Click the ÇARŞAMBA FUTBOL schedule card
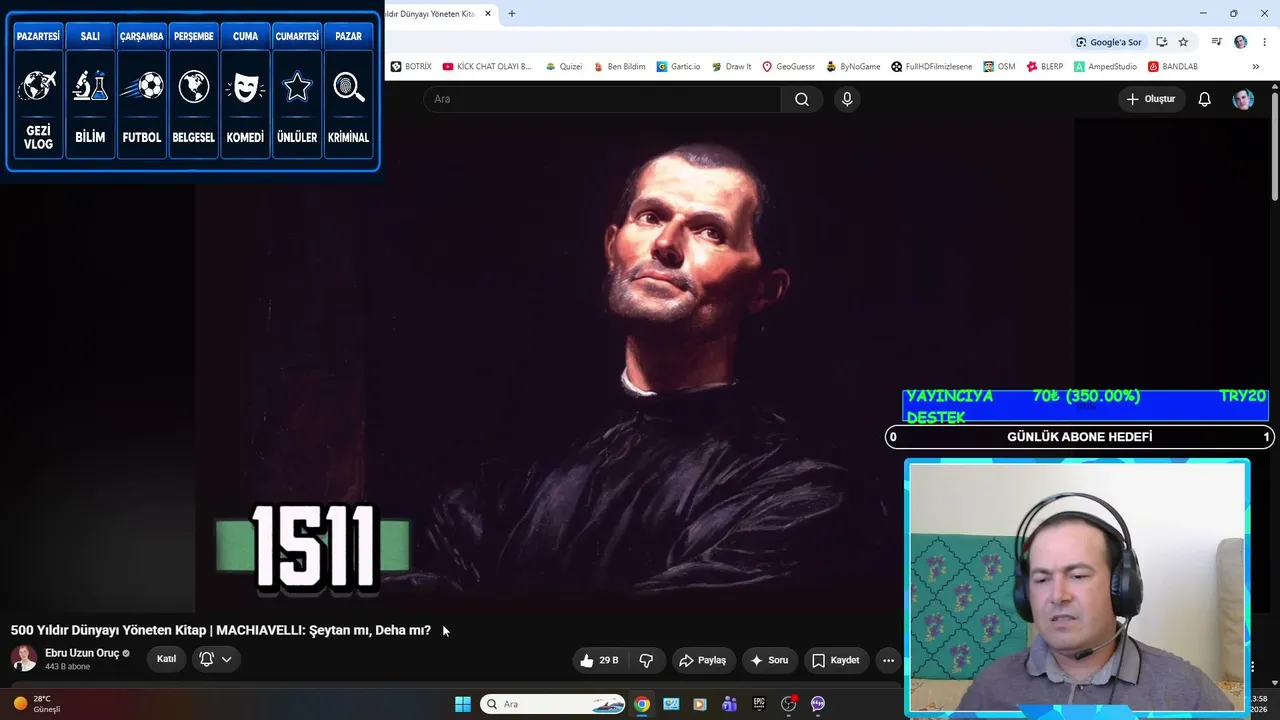Viewport: 1280px width, 720px height. click(142, 91)
